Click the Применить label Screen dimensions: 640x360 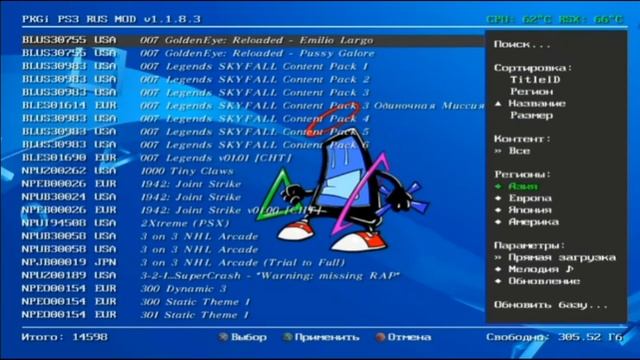coord(327,337)
